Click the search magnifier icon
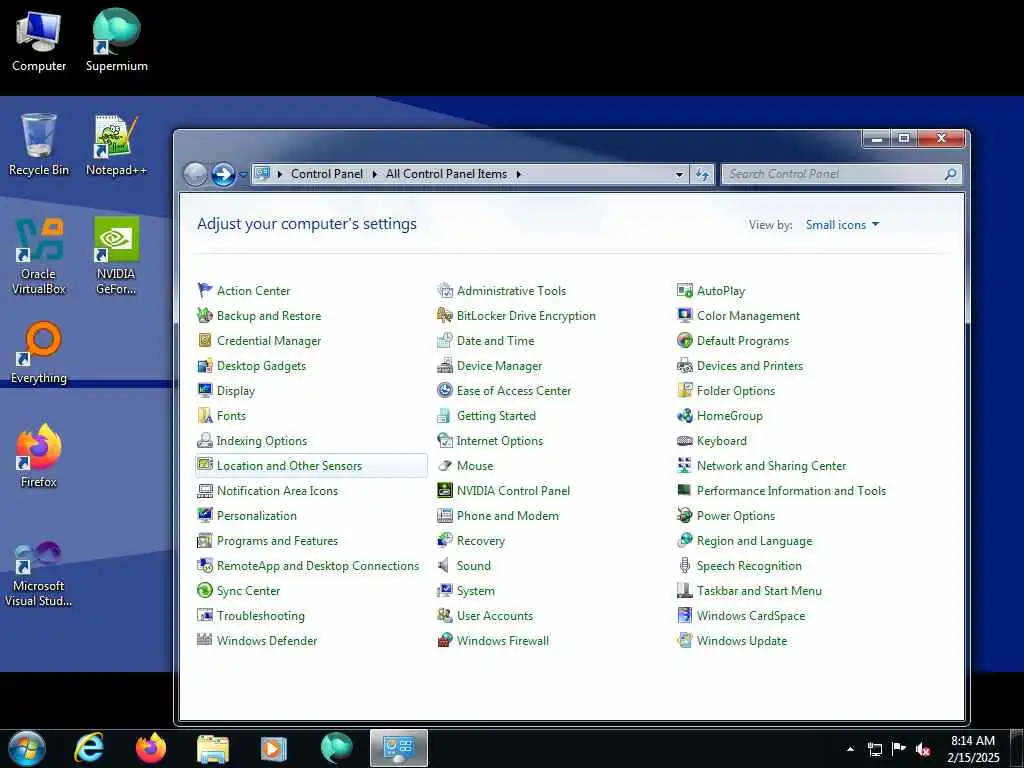This screenshot has width=1024, height=768. click(x=951, y=174)
